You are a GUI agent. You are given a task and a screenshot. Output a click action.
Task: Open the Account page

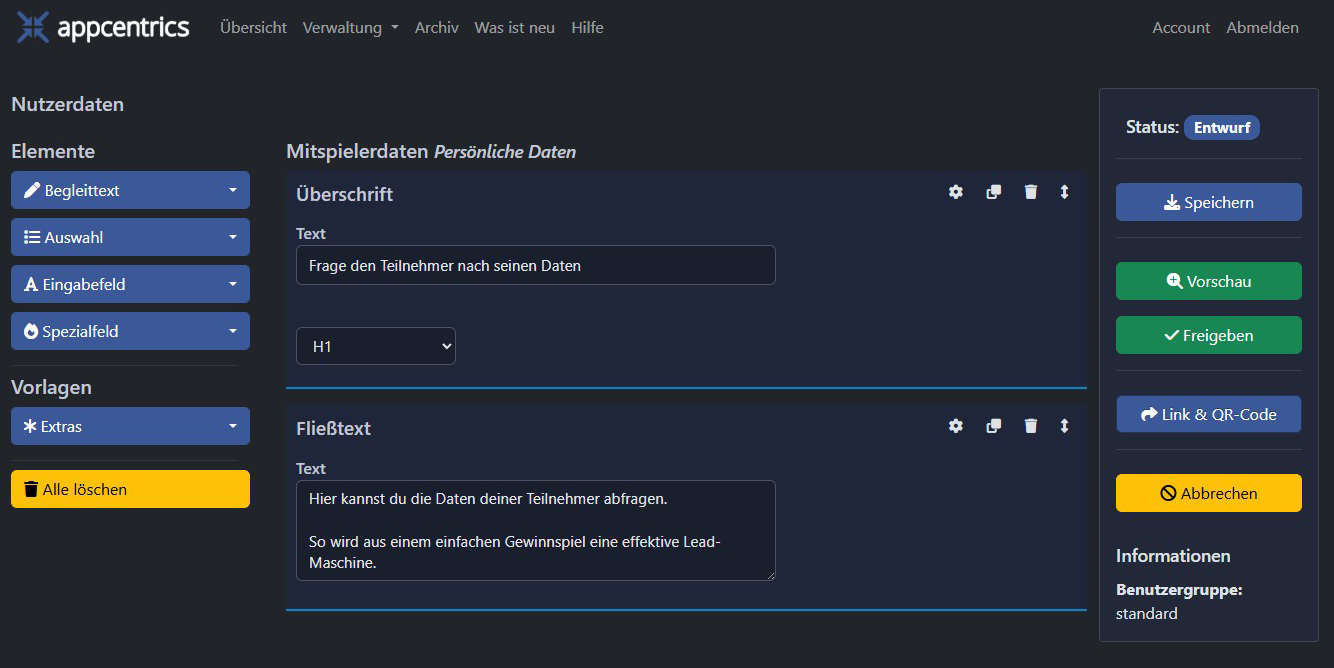click(x=1181, y=28)
